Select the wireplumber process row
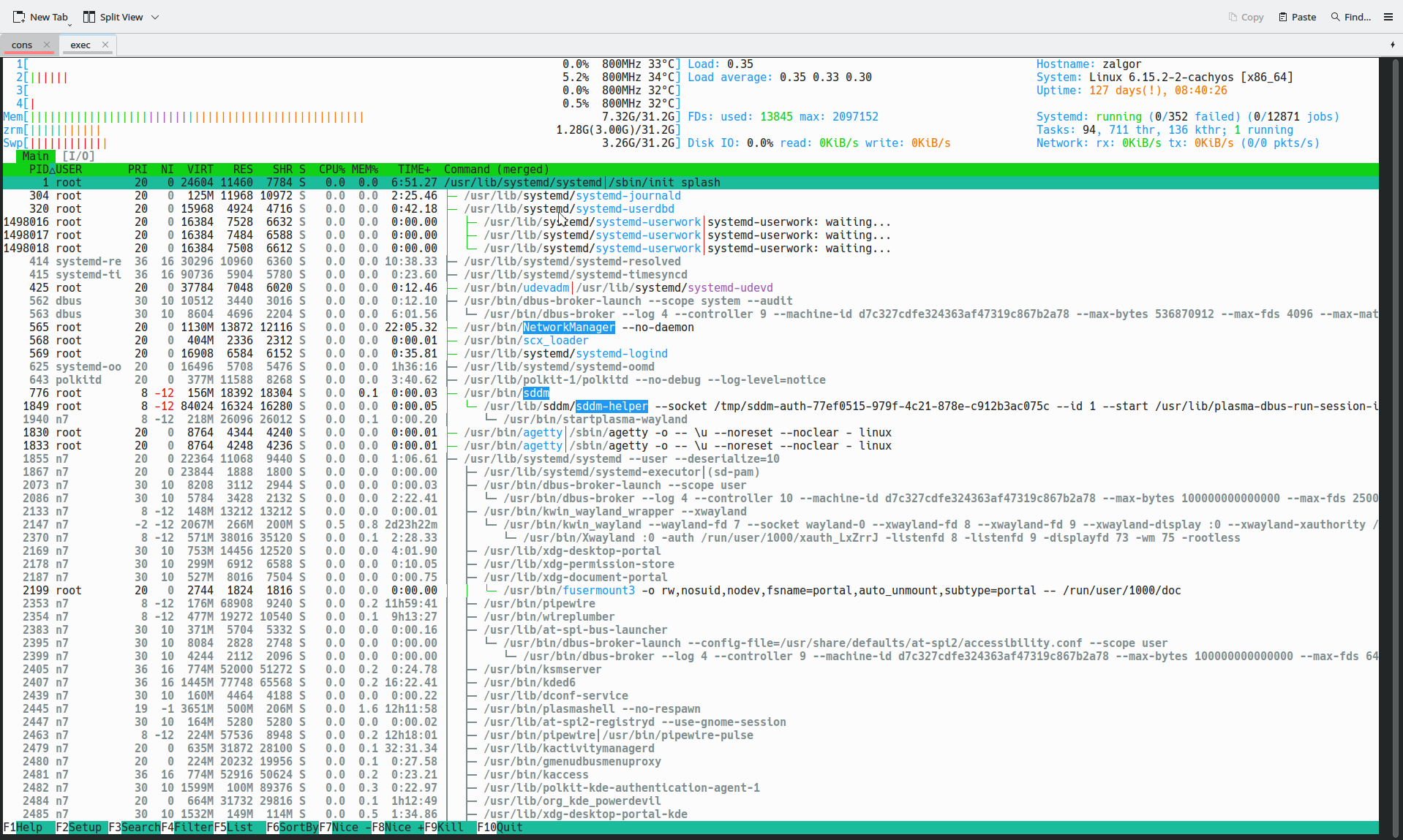This screenshot has height=840, width=1403. 691,617
